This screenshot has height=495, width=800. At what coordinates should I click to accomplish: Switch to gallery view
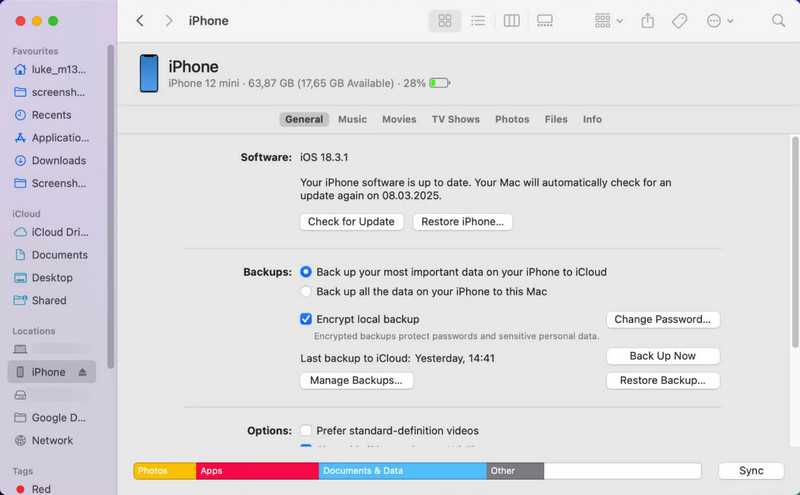[x=544, y=21]
